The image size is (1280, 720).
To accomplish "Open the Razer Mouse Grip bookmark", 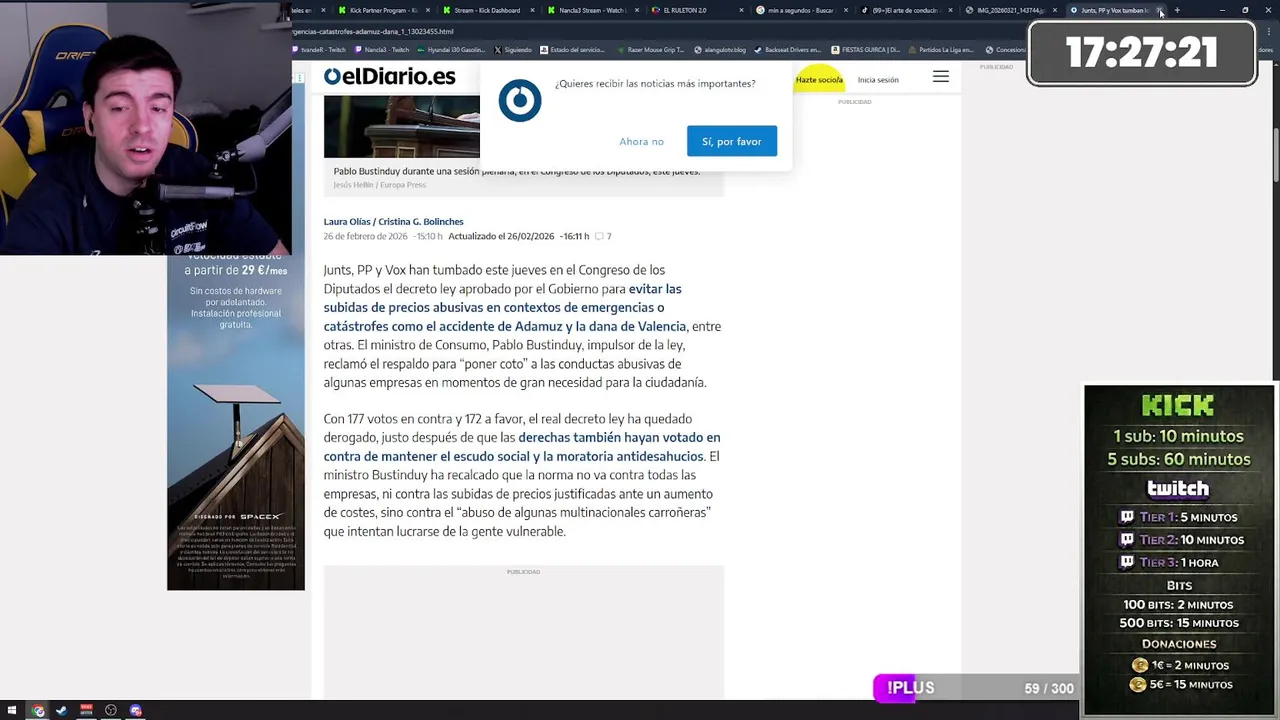I will [650, 49].
